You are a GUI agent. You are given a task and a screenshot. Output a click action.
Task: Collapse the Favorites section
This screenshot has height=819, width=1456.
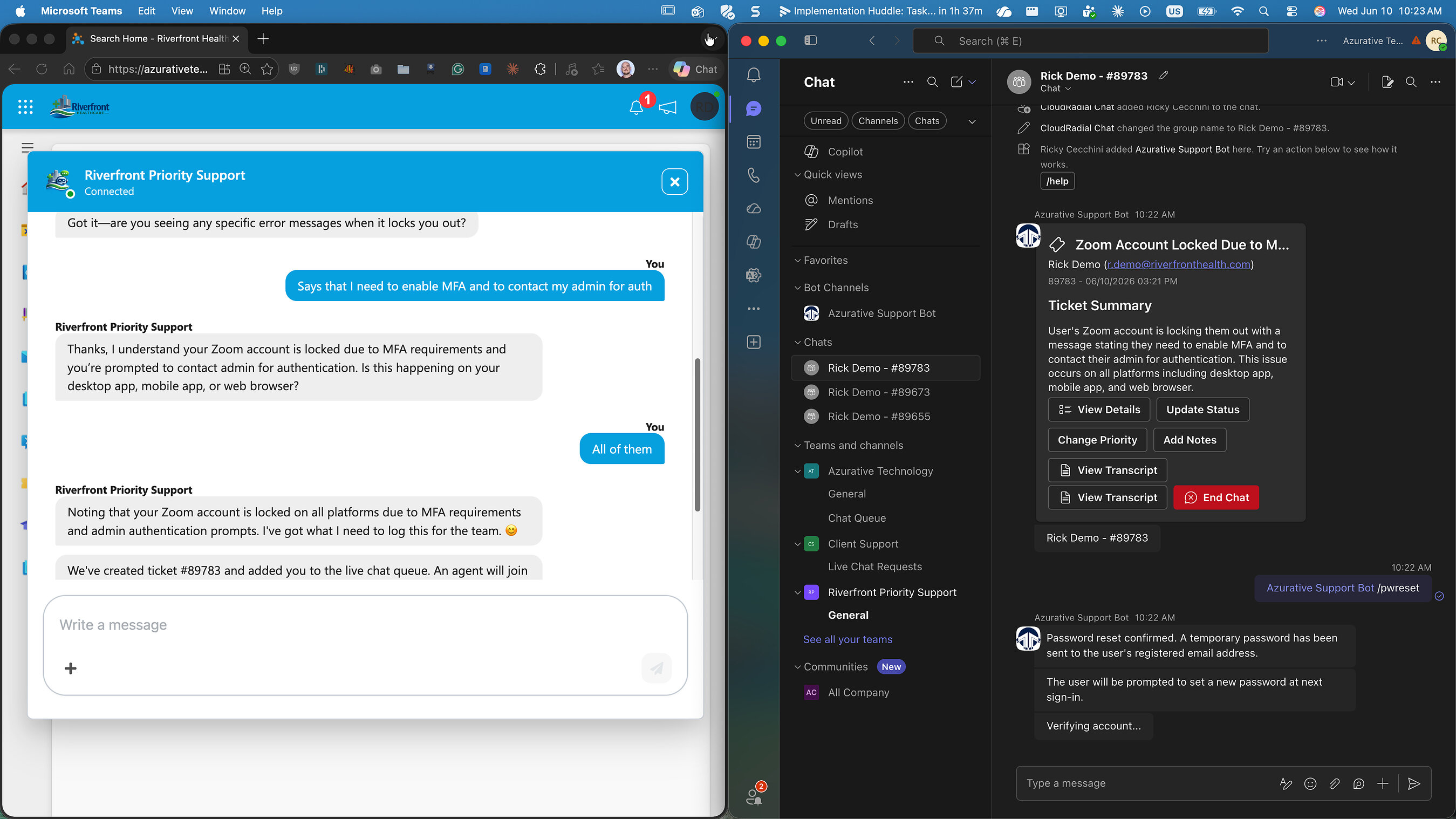[797, 261]
